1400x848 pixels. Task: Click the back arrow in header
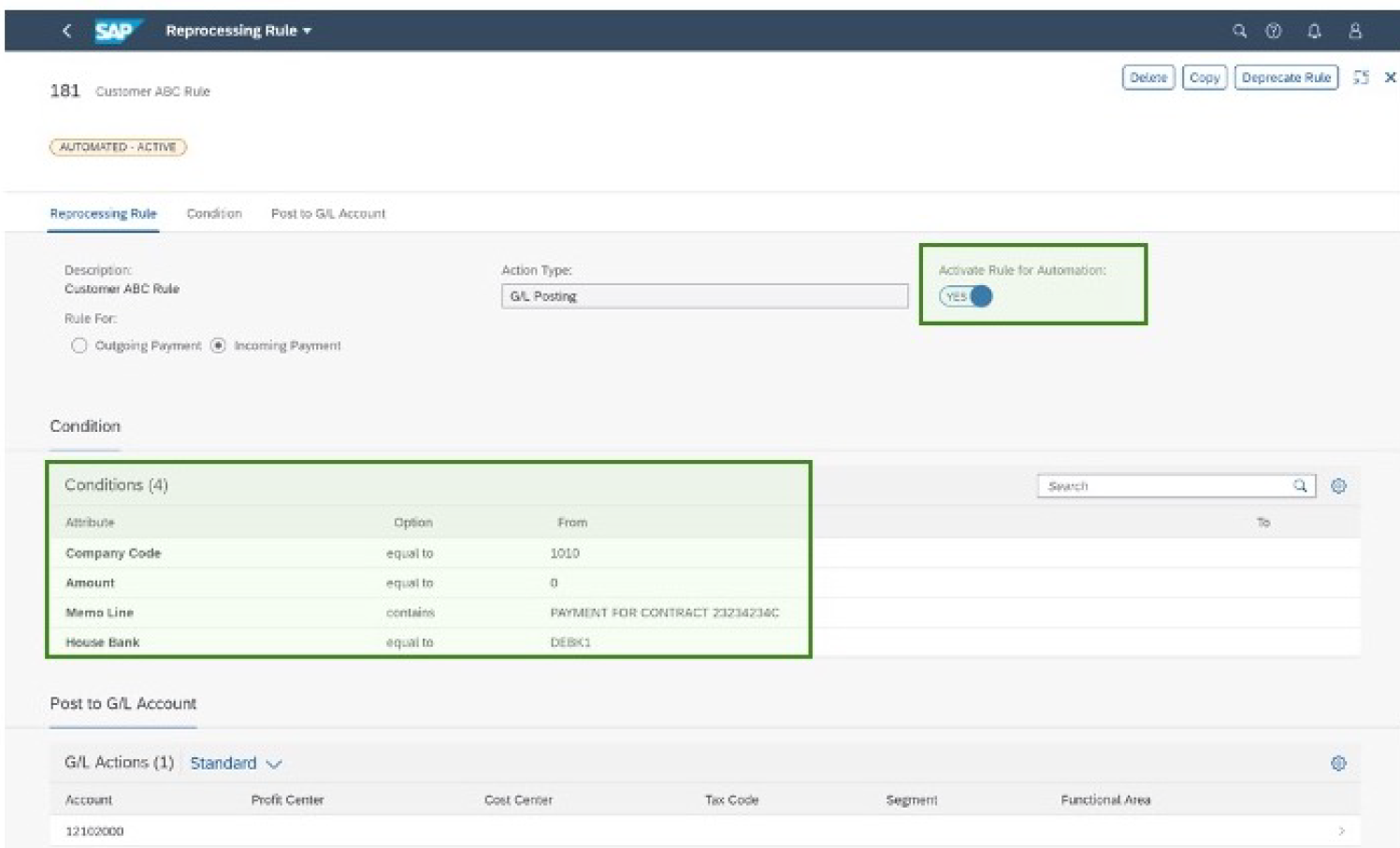point(66,31)
